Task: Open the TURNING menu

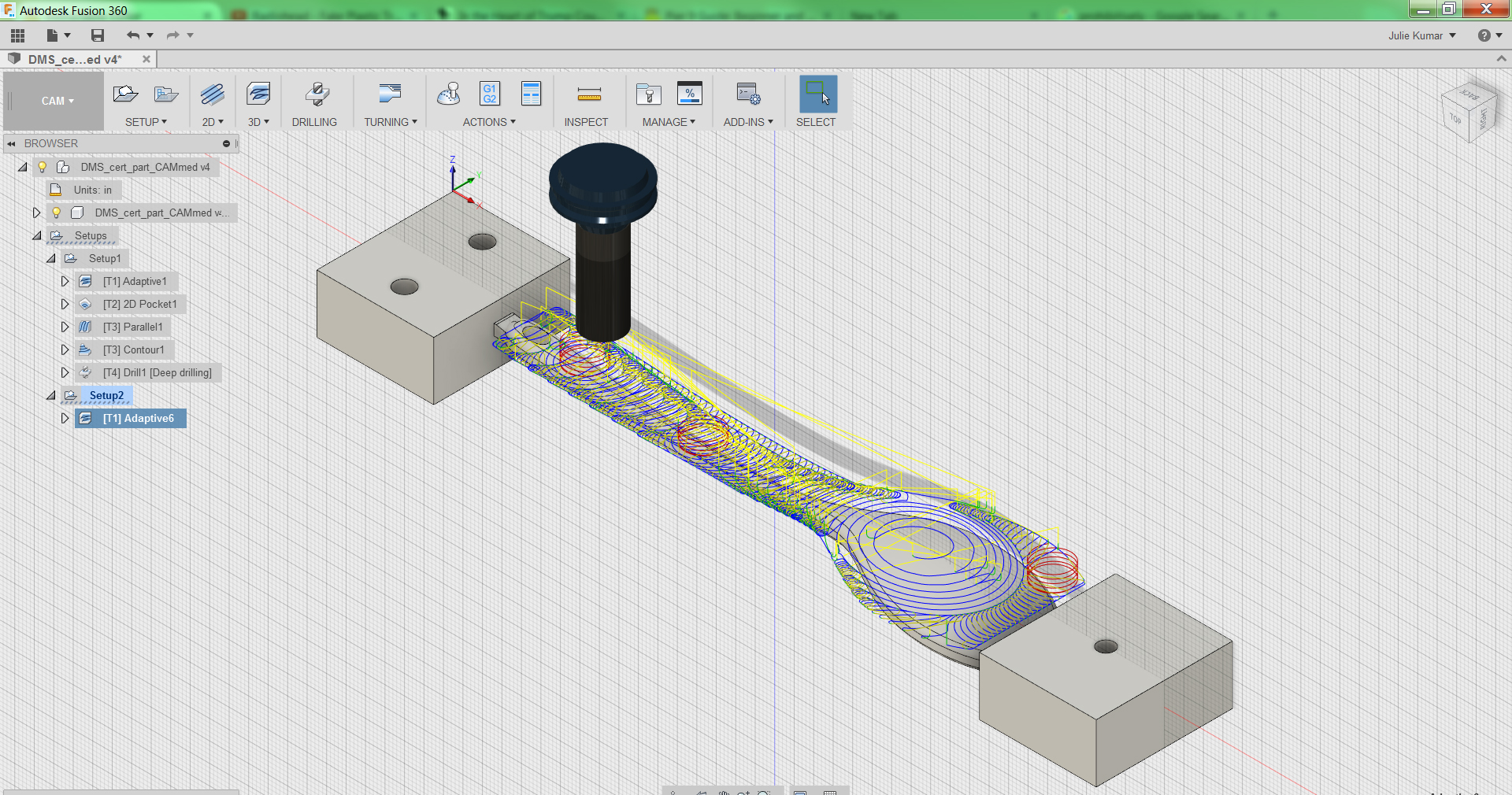Action: 391,122
